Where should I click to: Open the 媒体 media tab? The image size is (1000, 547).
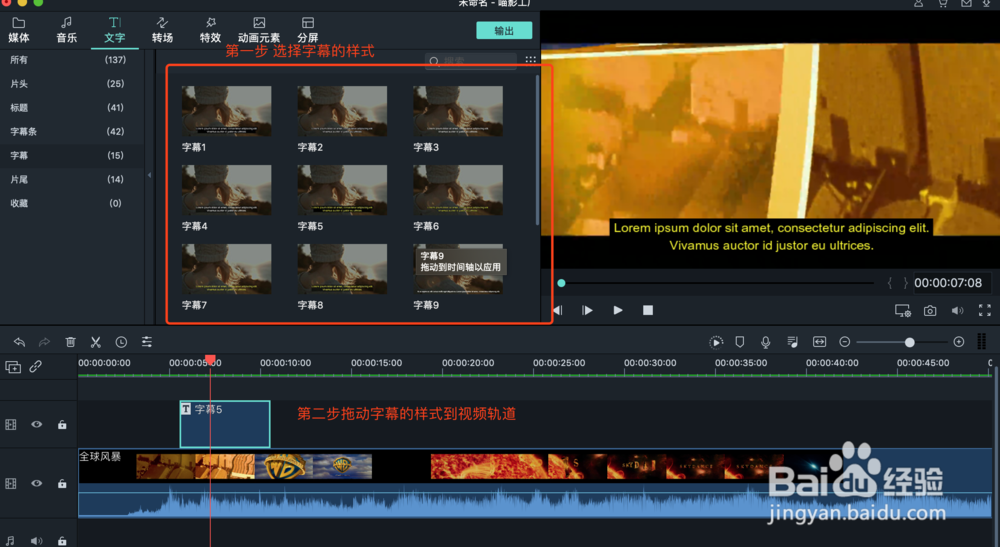pyautogui.click(x=18, y=30)
